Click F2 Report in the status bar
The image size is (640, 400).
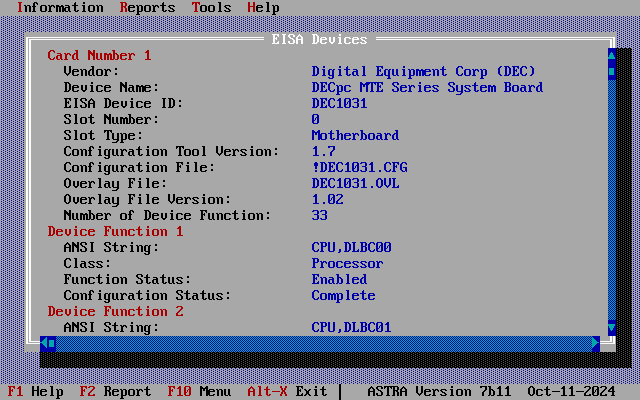click(115, 391)
